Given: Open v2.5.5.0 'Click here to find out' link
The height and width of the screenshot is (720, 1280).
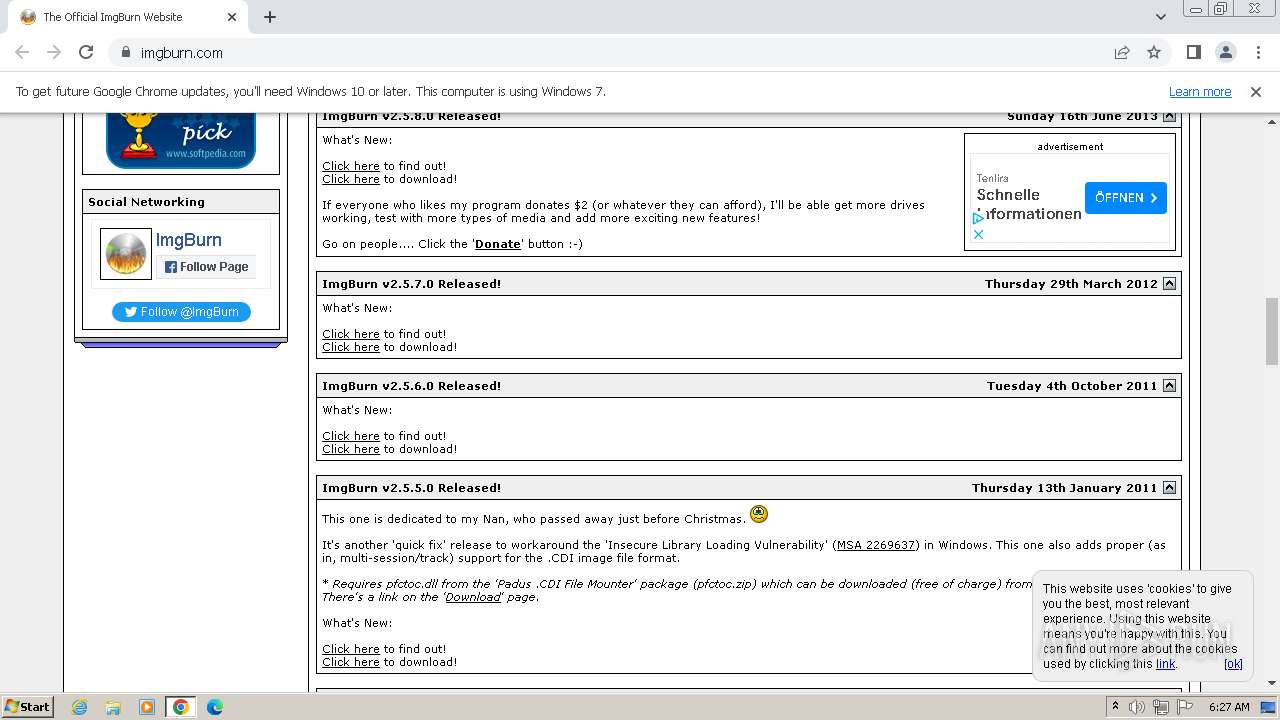Looking at the screenshot, I should pyautogui.click(x=351, y=649).
